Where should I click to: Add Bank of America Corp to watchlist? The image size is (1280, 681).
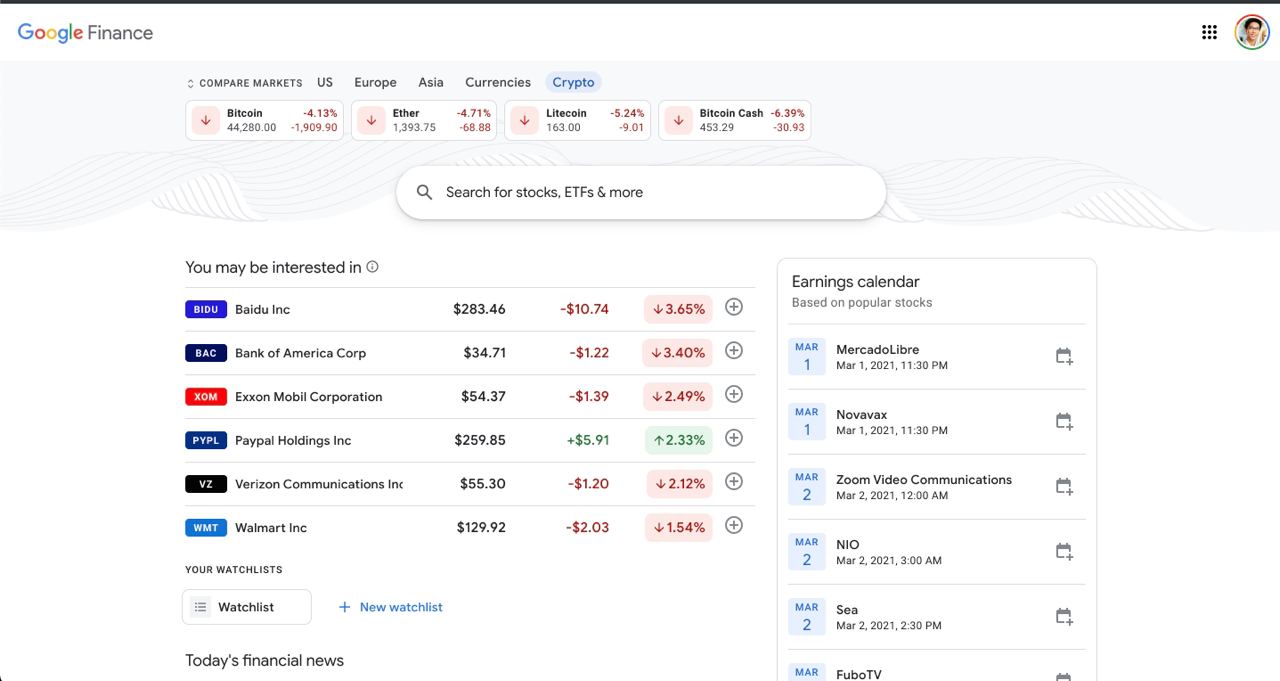[734, 351]
